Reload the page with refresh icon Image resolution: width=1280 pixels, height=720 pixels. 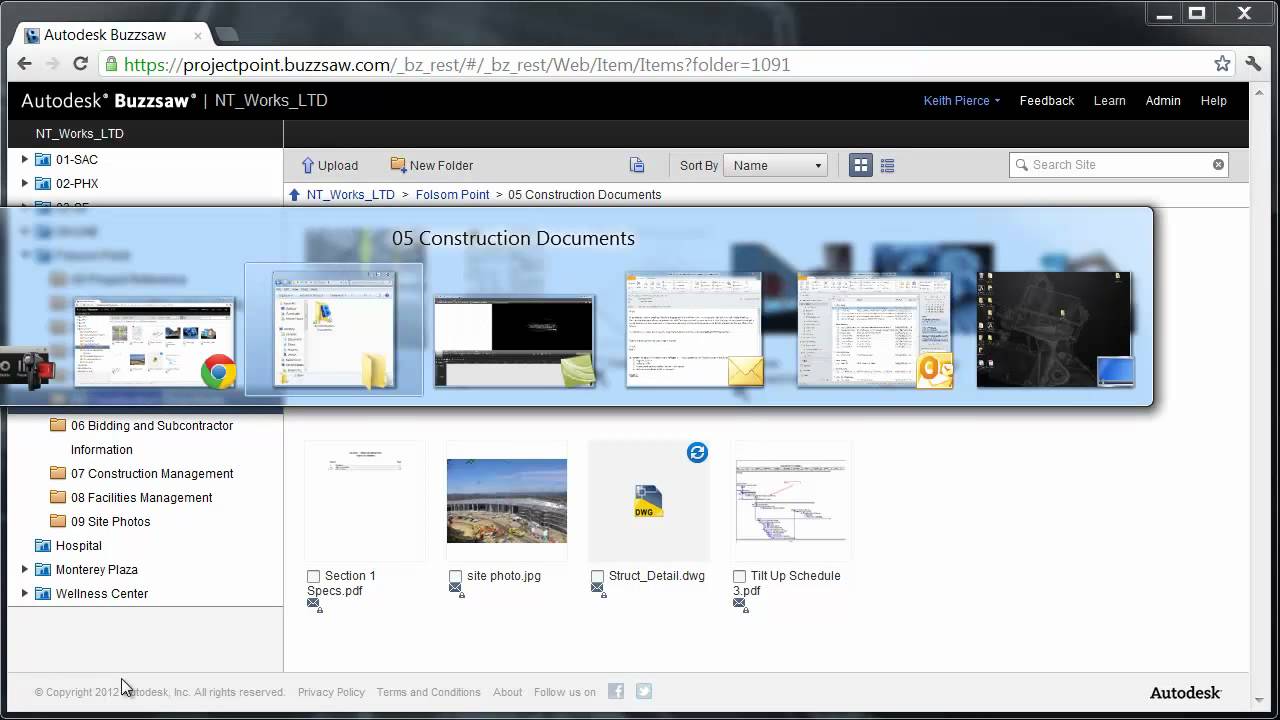(81, 64)
